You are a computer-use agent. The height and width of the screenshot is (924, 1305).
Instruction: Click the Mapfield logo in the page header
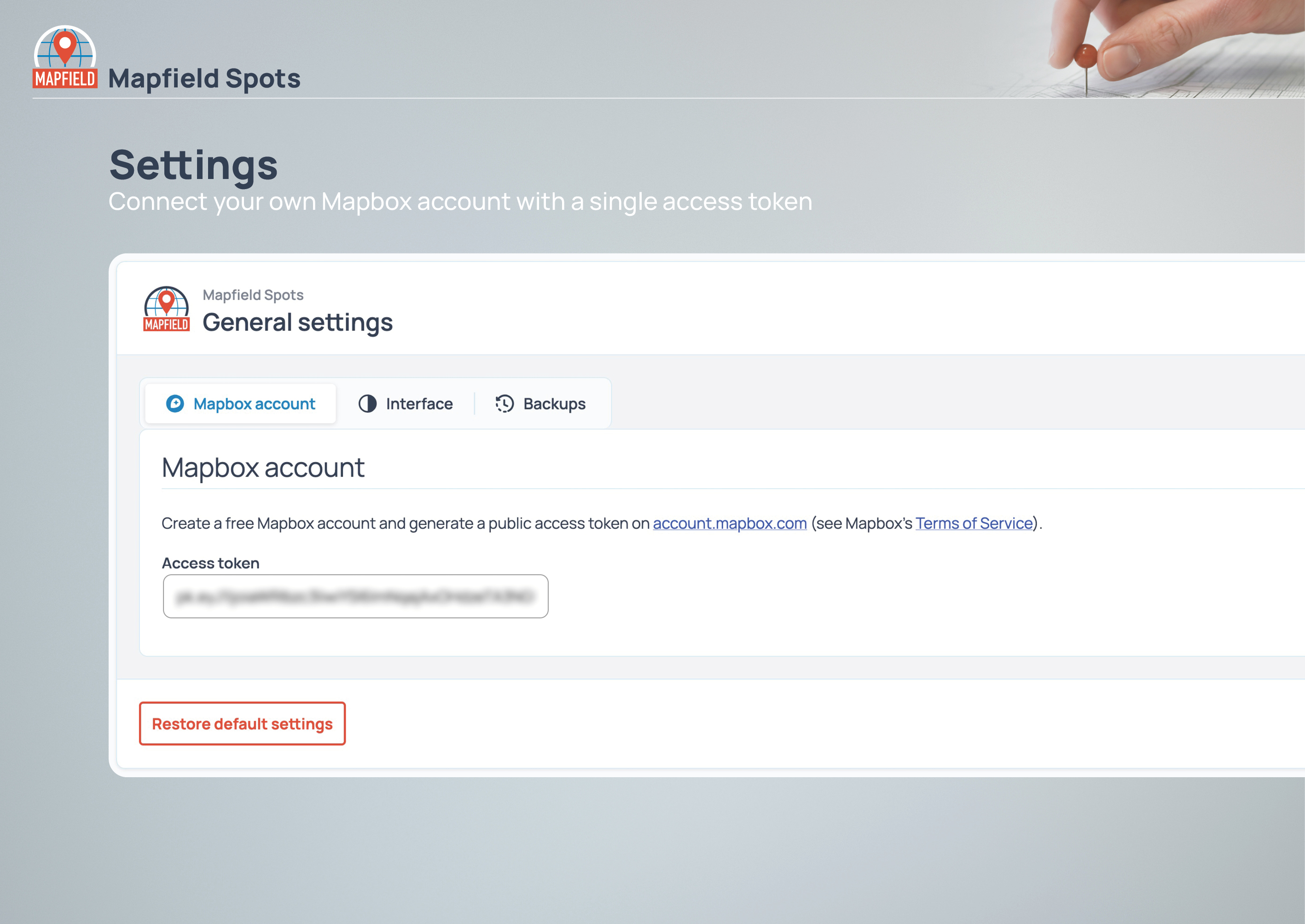65,57
